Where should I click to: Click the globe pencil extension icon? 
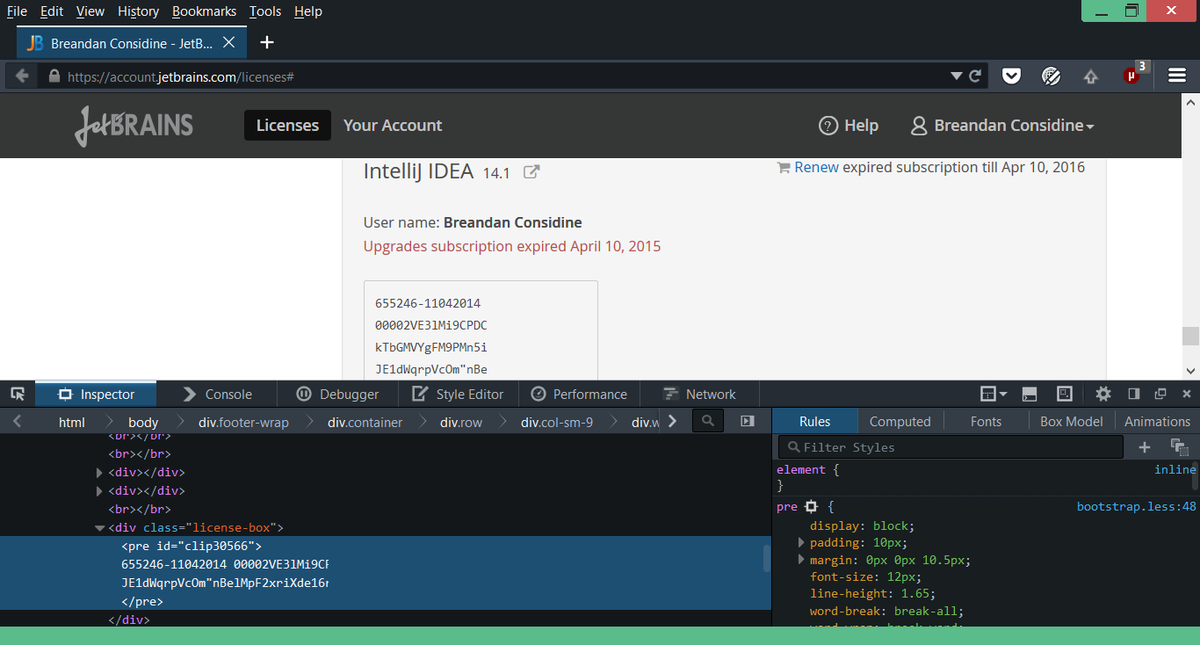tap(1051, 76)
